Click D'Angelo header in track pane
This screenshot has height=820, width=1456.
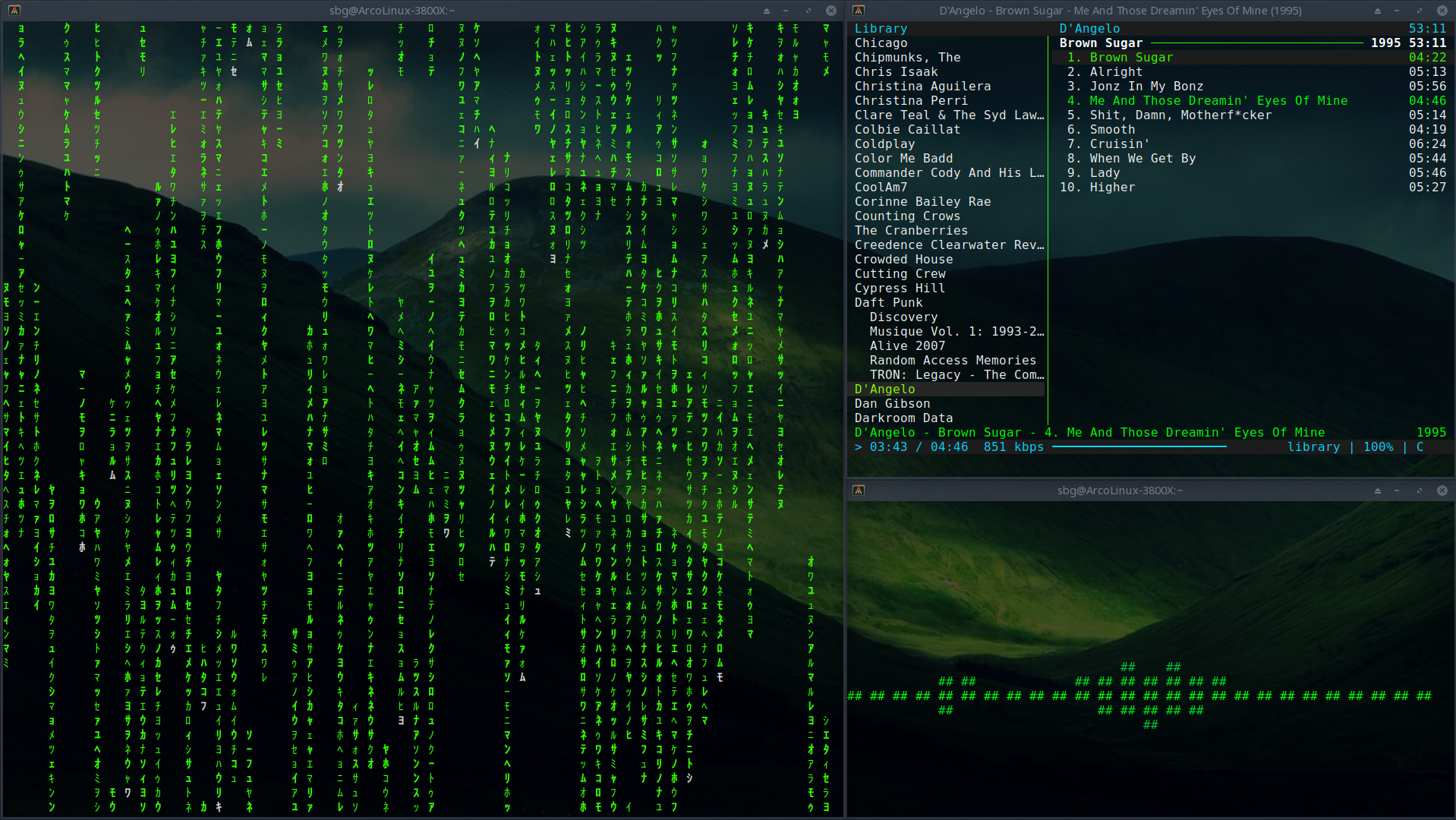click(1089, 29)
